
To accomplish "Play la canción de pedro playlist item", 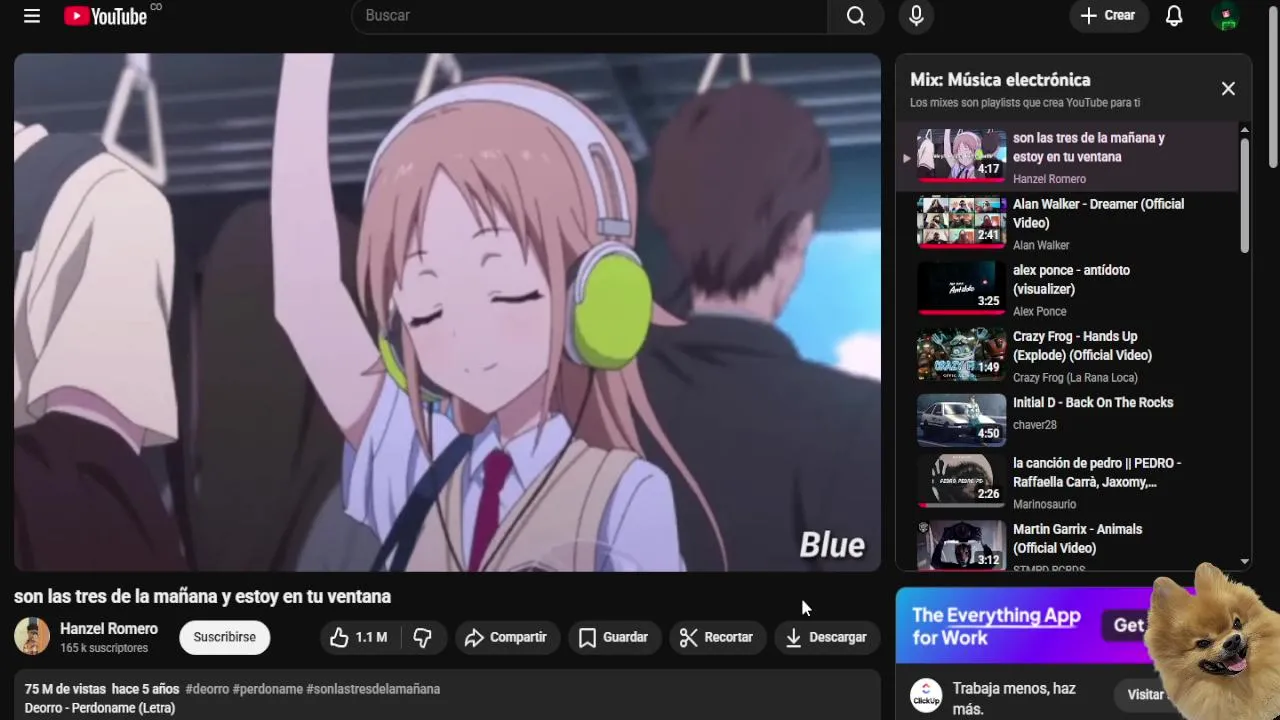I will [x=1097, y=472].
